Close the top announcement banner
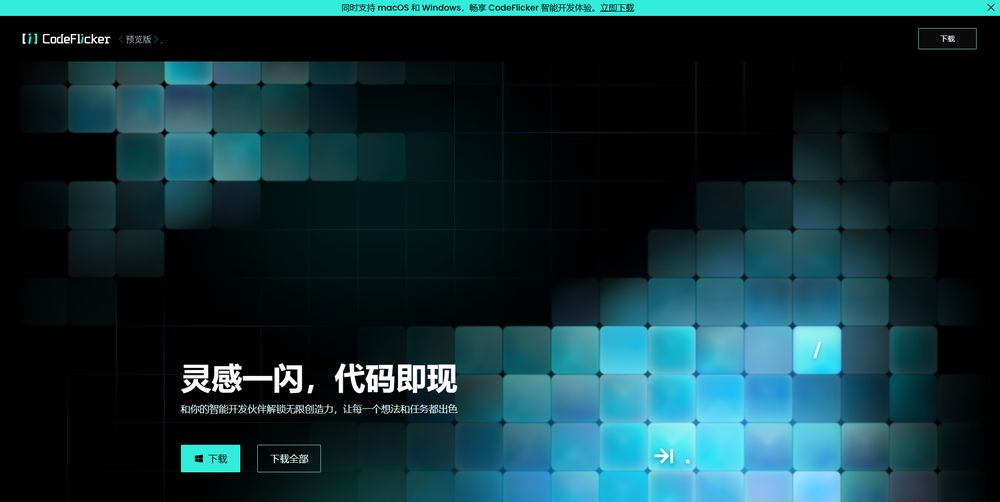The height and width of the screenshot is (502, 1000). (992, 8)
